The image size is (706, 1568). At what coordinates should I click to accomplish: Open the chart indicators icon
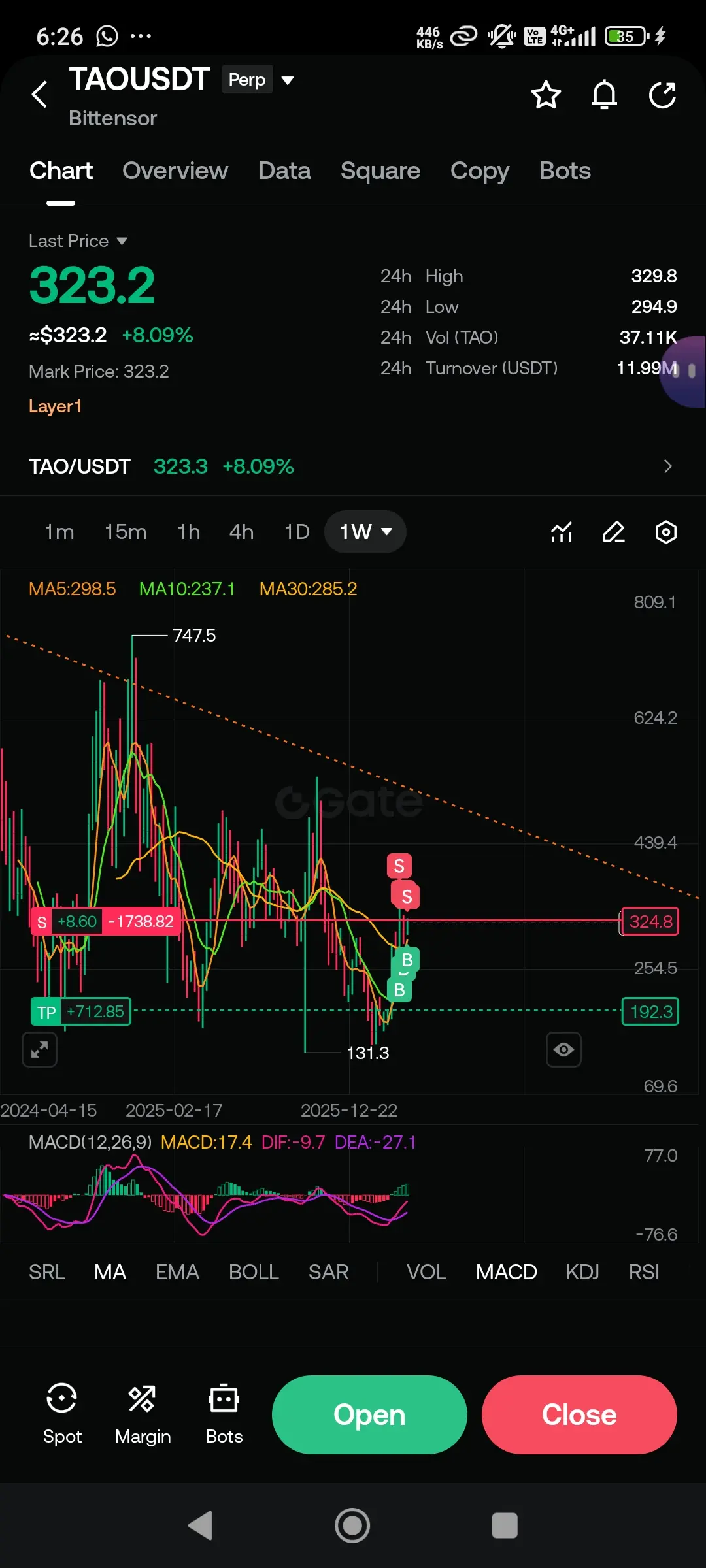(562, 532)
